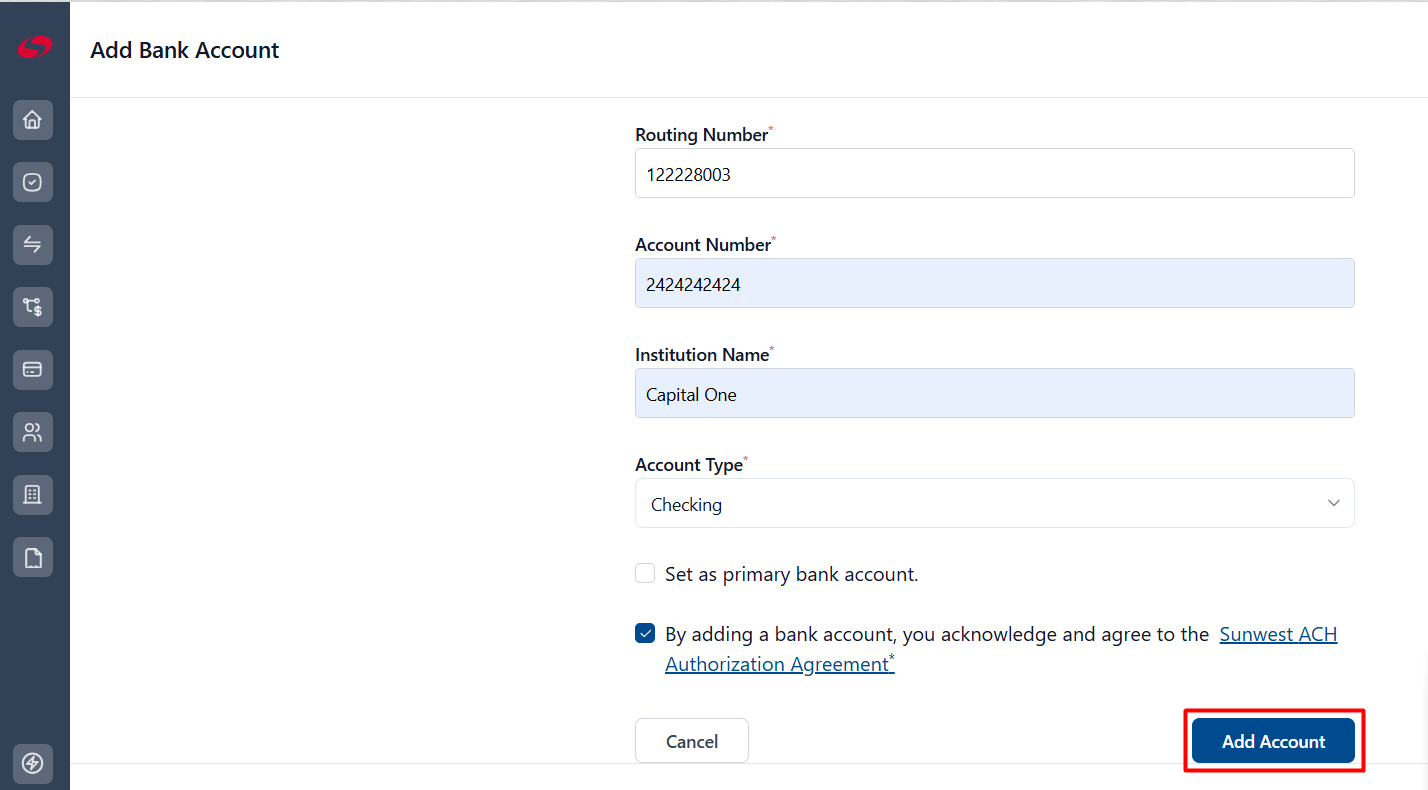
Task: Click the Add Bank Account heading
Action: pyautogui.click(x=185, y=50)
